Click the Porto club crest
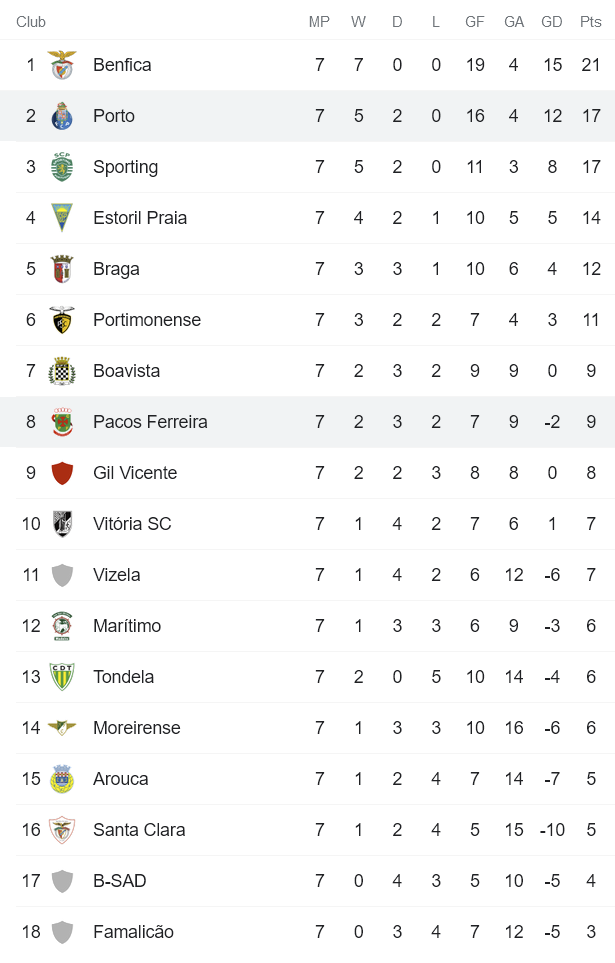This screenshot has height=963, width=615. point(62,116)
